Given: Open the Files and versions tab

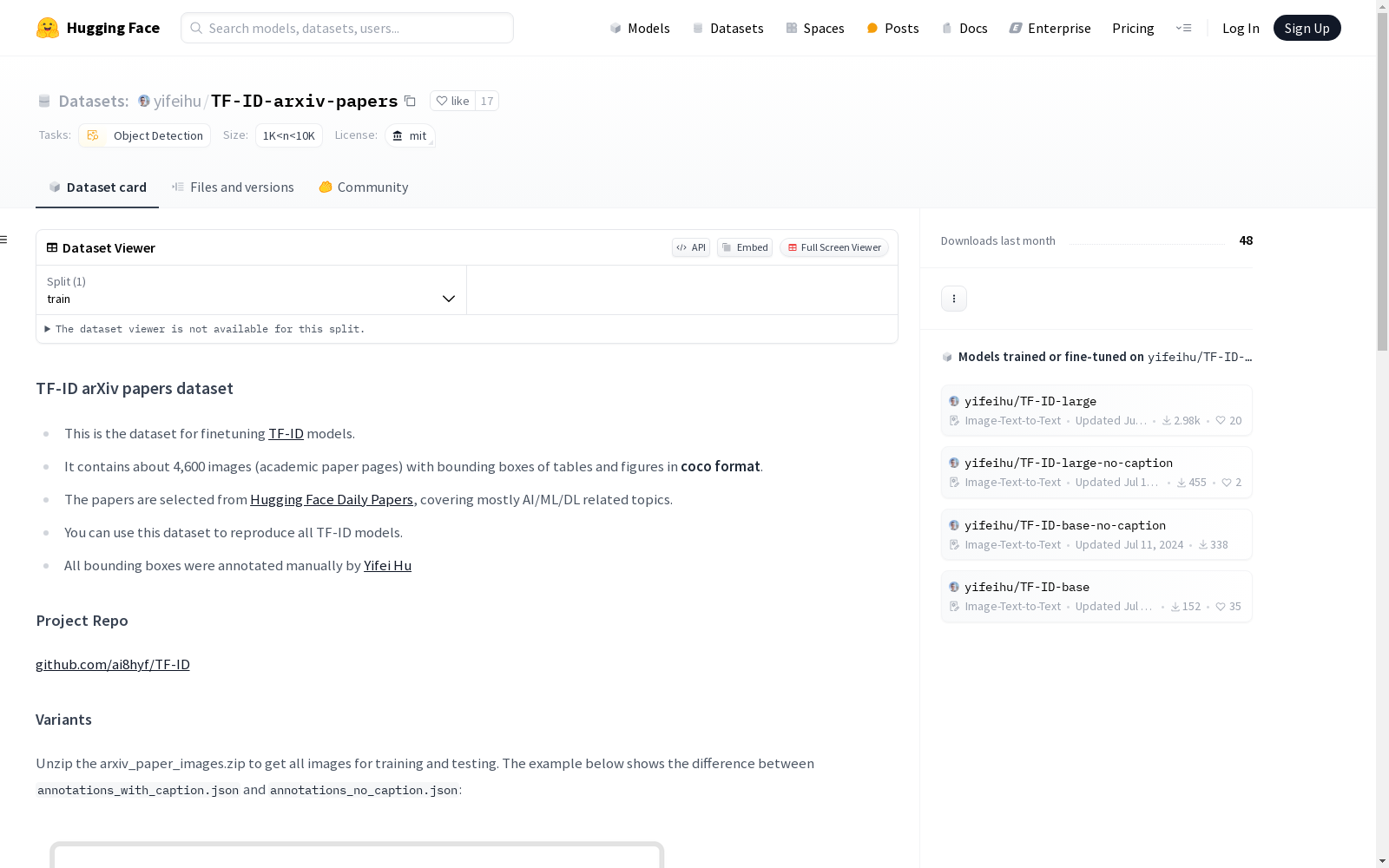Looking at the screenshot, I should click(233, 187).
